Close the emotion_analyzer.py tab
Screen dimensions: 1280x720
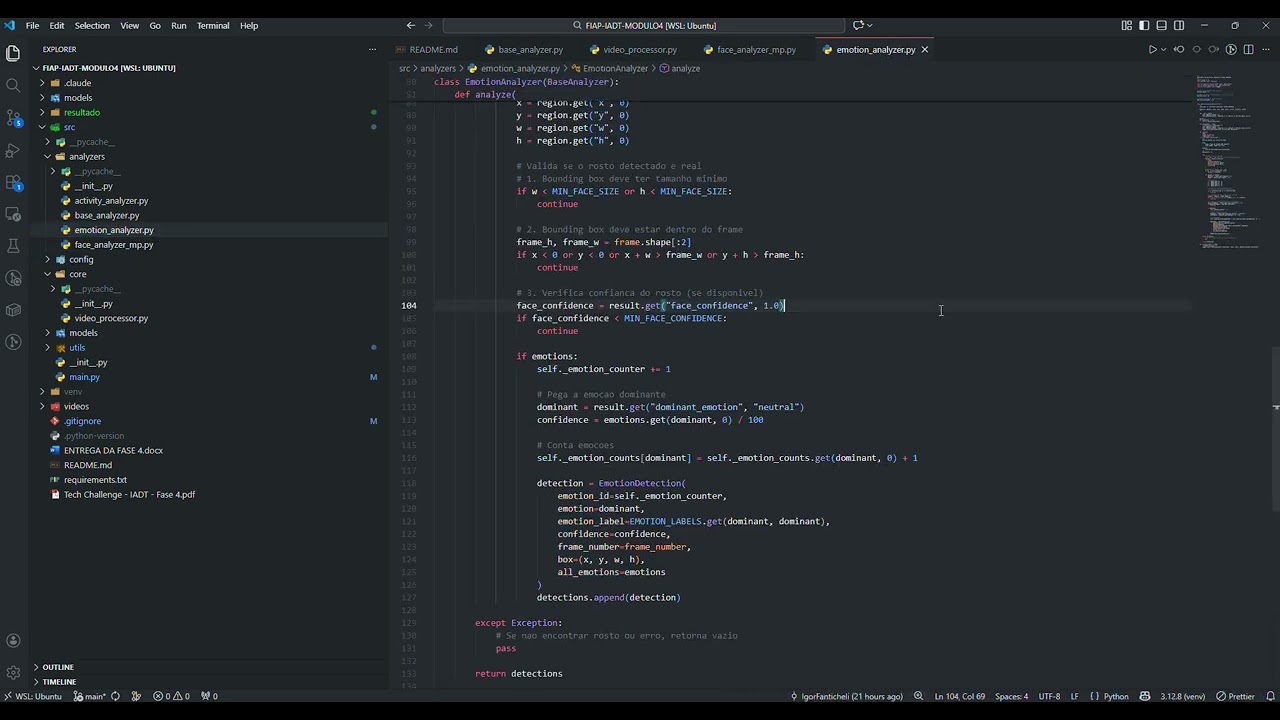pos(925,49)
